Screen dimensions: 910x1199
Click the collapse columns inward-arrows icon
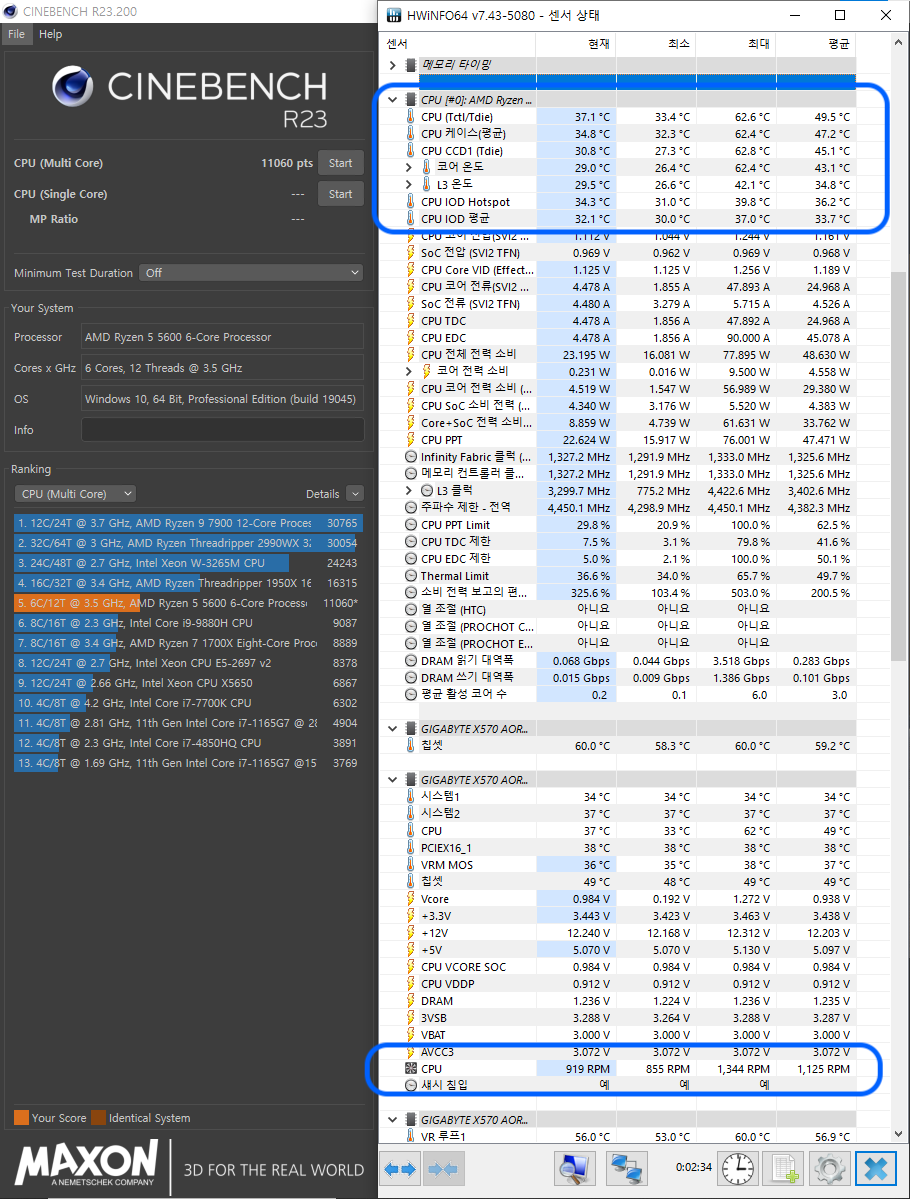443,1169
